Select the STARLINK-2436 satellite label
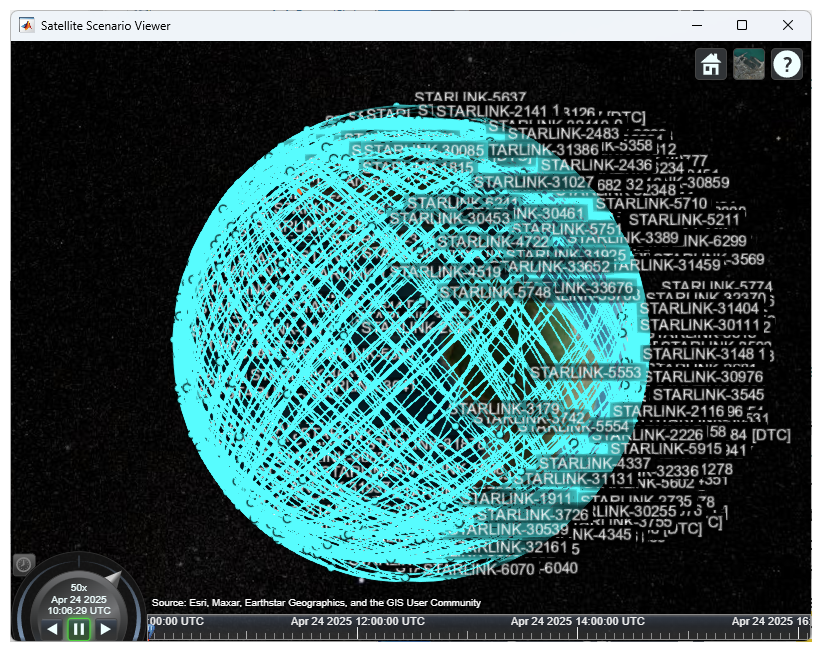Image resolution: width=822 pixels, height=652 pixels. pos(597,165)
